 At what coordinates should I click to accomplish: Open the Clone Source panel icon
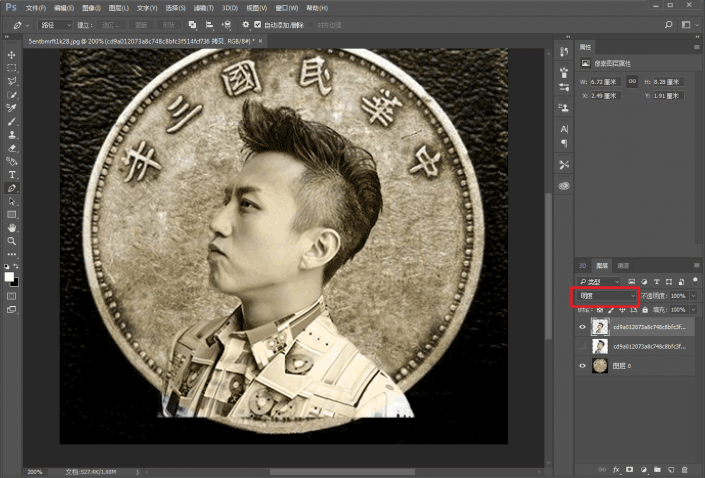(x=564, y=107)
